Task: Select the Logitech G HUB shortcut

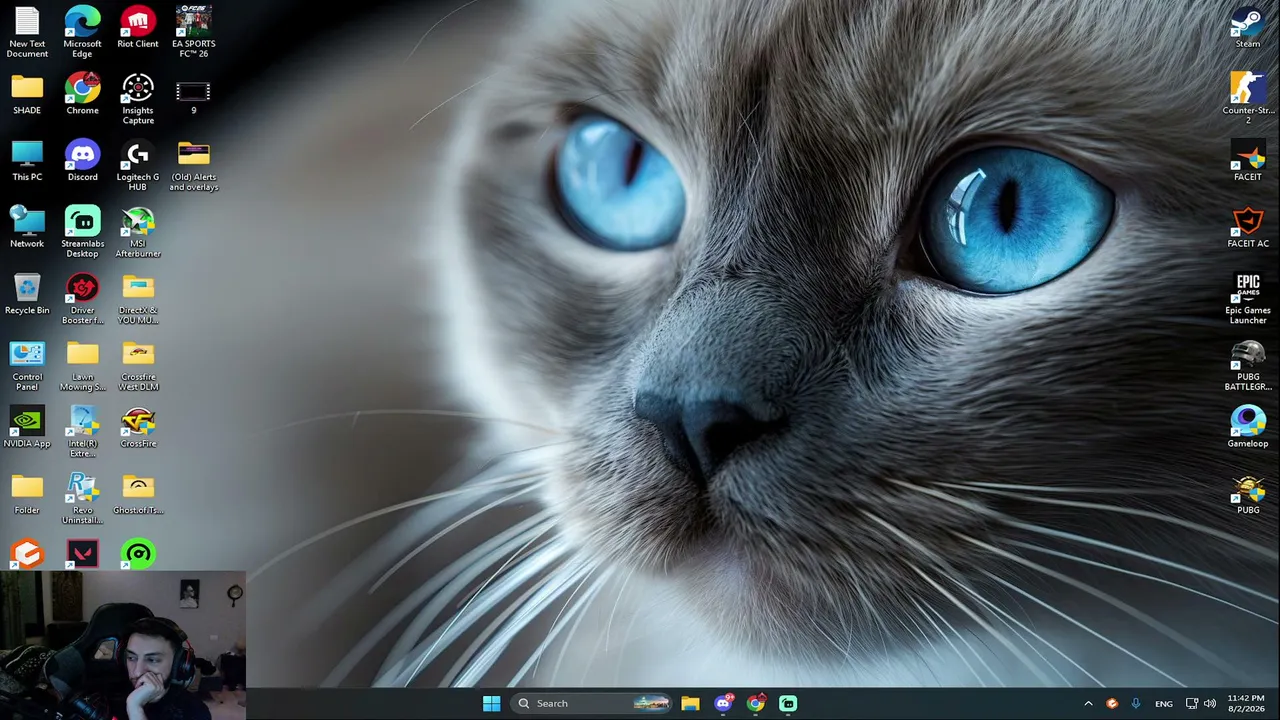Action: [x=138, y=165]
